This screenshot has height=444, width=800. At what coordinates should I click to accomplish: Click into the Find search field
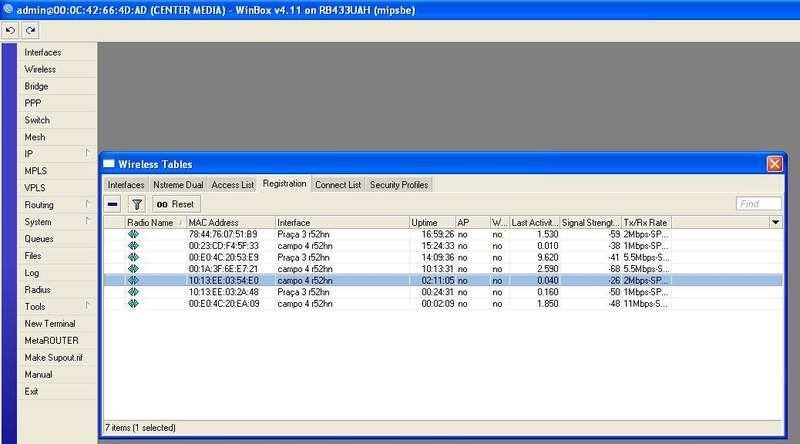[x=759, y=204]
